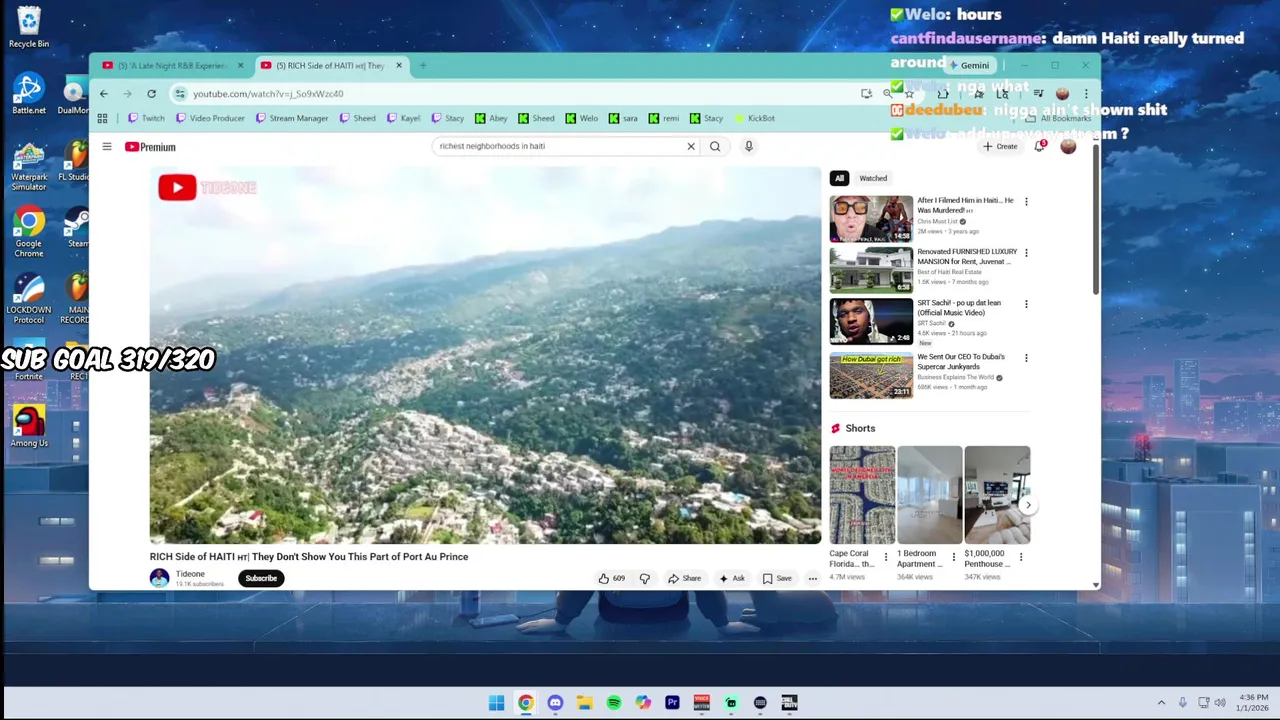The height and width of the screenshot is (720, 1280).
Task: Open Google Chrome desktop shortcut
Action: click(x=29, y=231)
